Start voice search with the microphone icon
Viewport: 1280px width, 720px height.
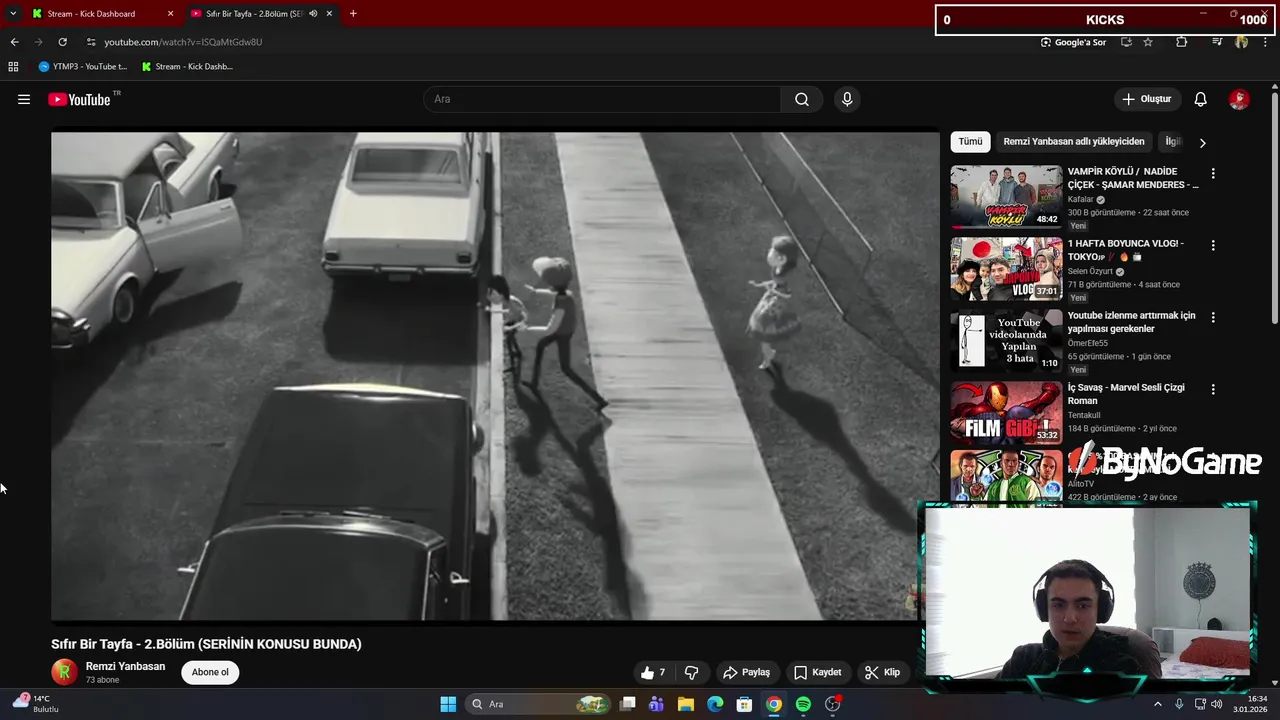[x=847, y=99]
